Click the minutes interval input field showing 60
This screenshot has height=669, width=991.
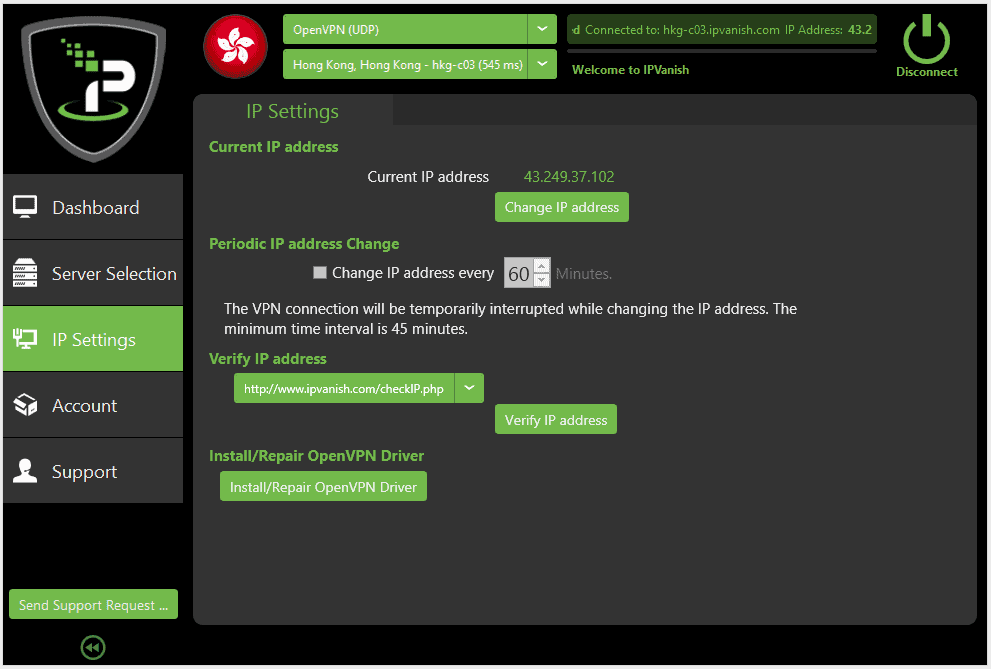pyautogui.click(x=519, y=273)
